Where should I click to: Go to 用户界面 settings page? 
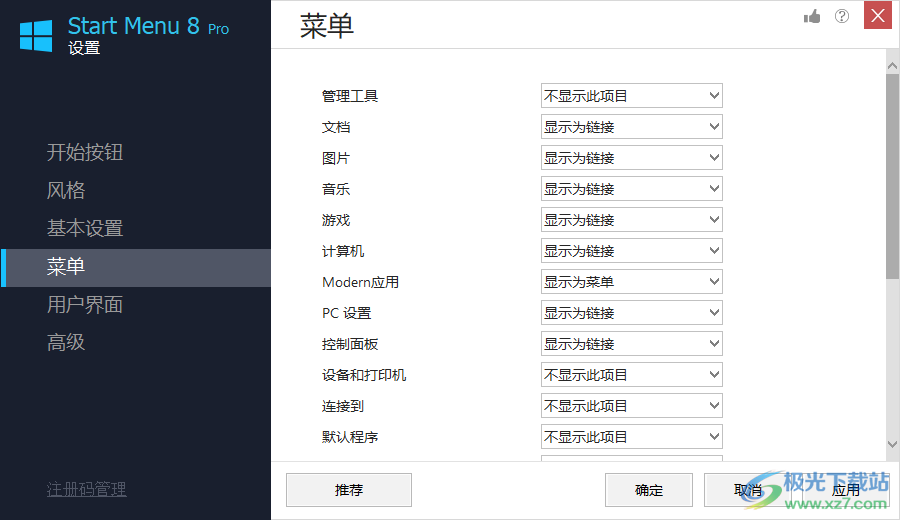85,305
